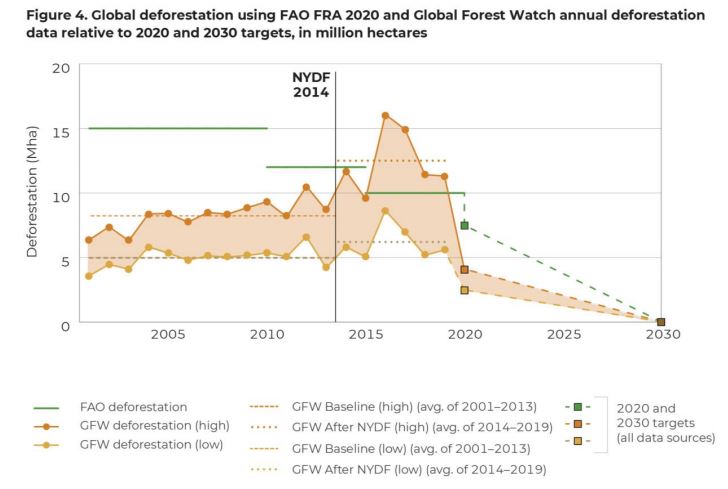Click the GFW high data point at 2014

[x=346, y=171]
